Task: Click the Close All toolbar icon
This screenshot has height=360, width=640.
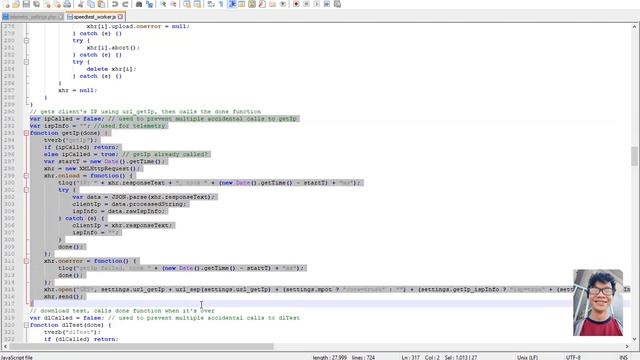Action: (57, 4)
